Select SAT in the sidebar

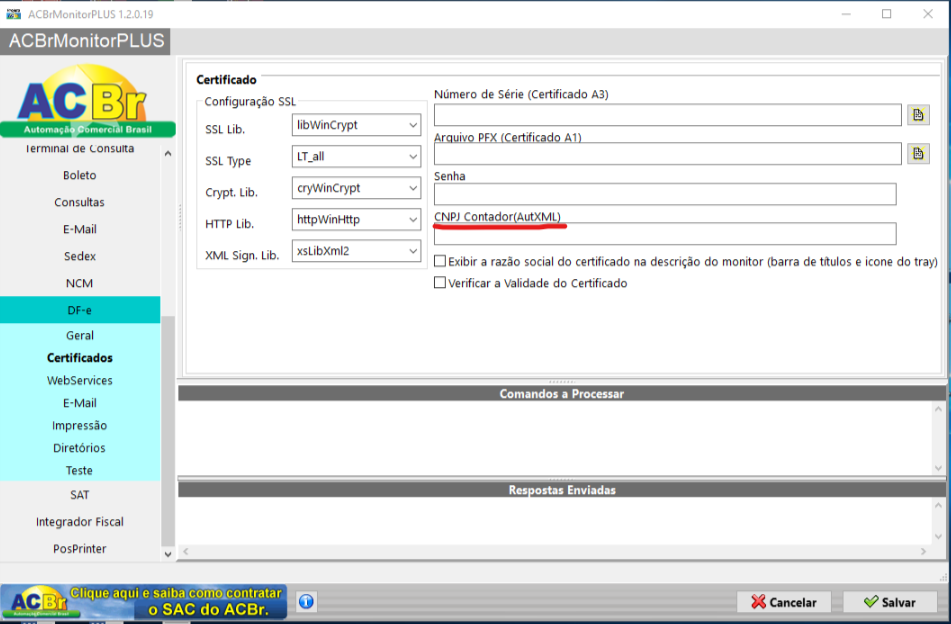point(79,495)
